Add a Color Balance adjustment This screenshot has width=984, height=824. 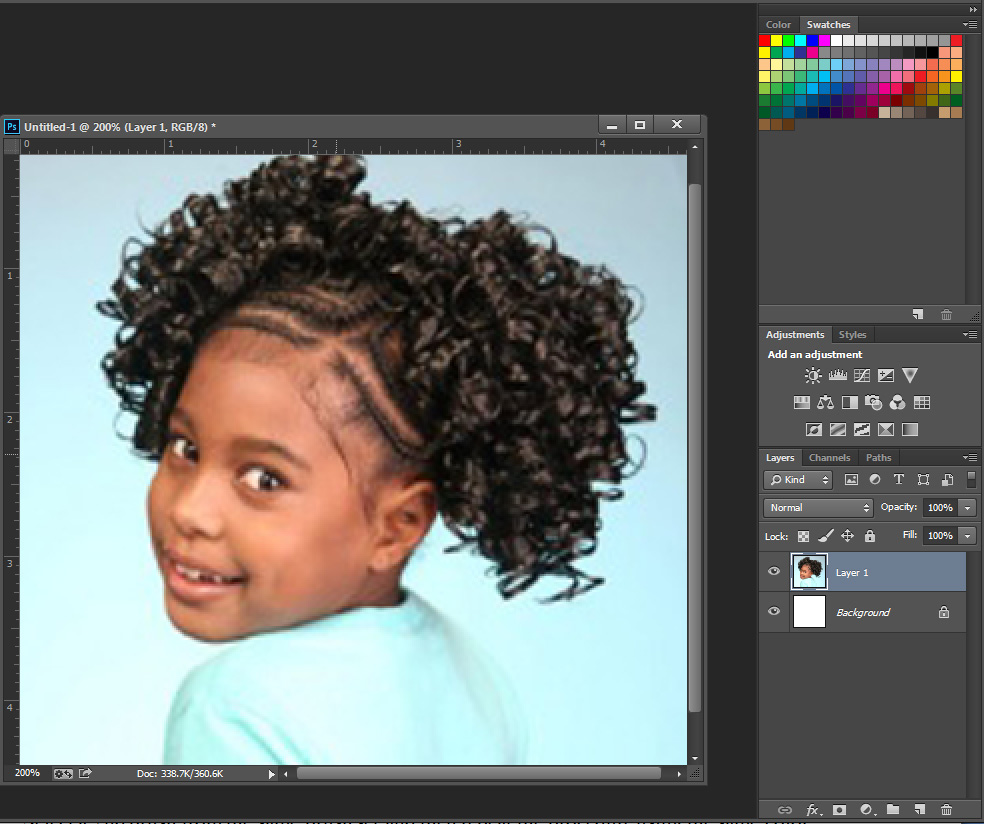point(825,402)
